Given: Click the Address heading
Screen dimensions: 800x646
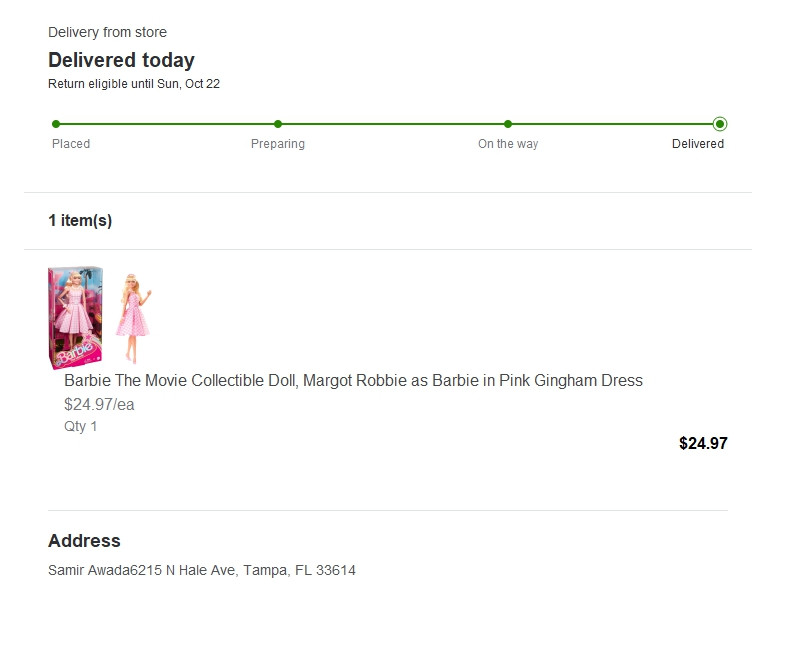Looking at the screenshot, I should tap(84, 541).
